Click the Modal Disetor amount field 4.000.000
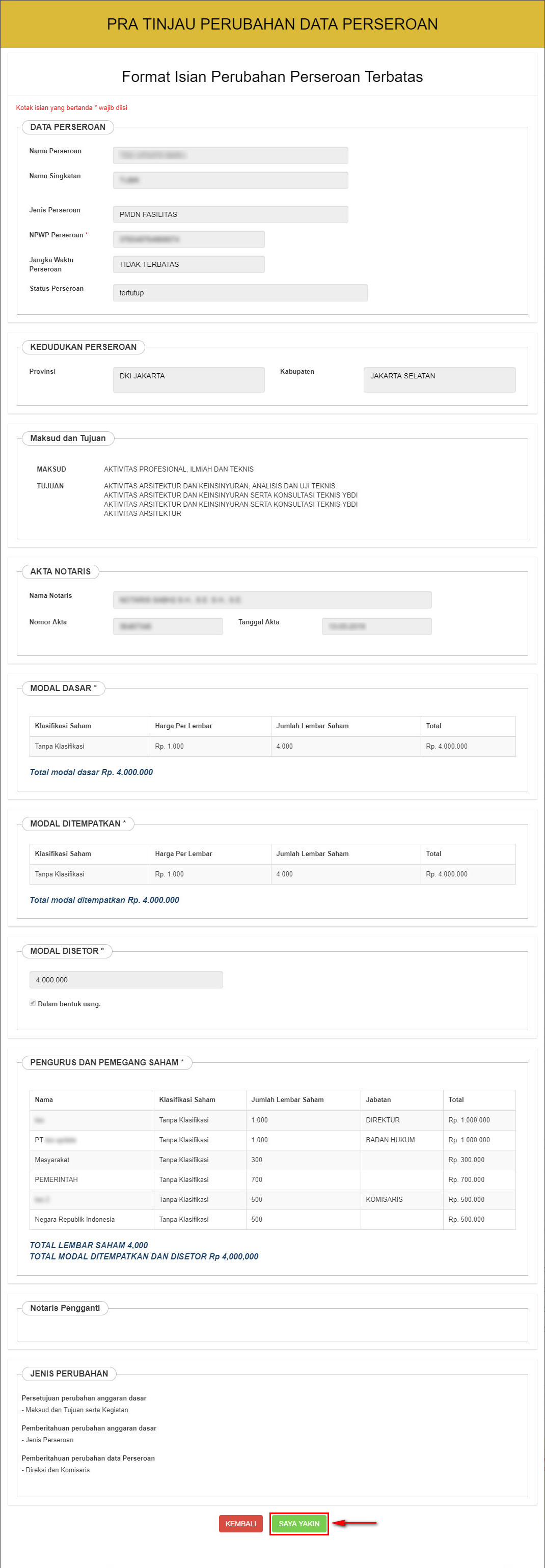The height and width of the screenshot is (1568, 545). click(126, 979)
